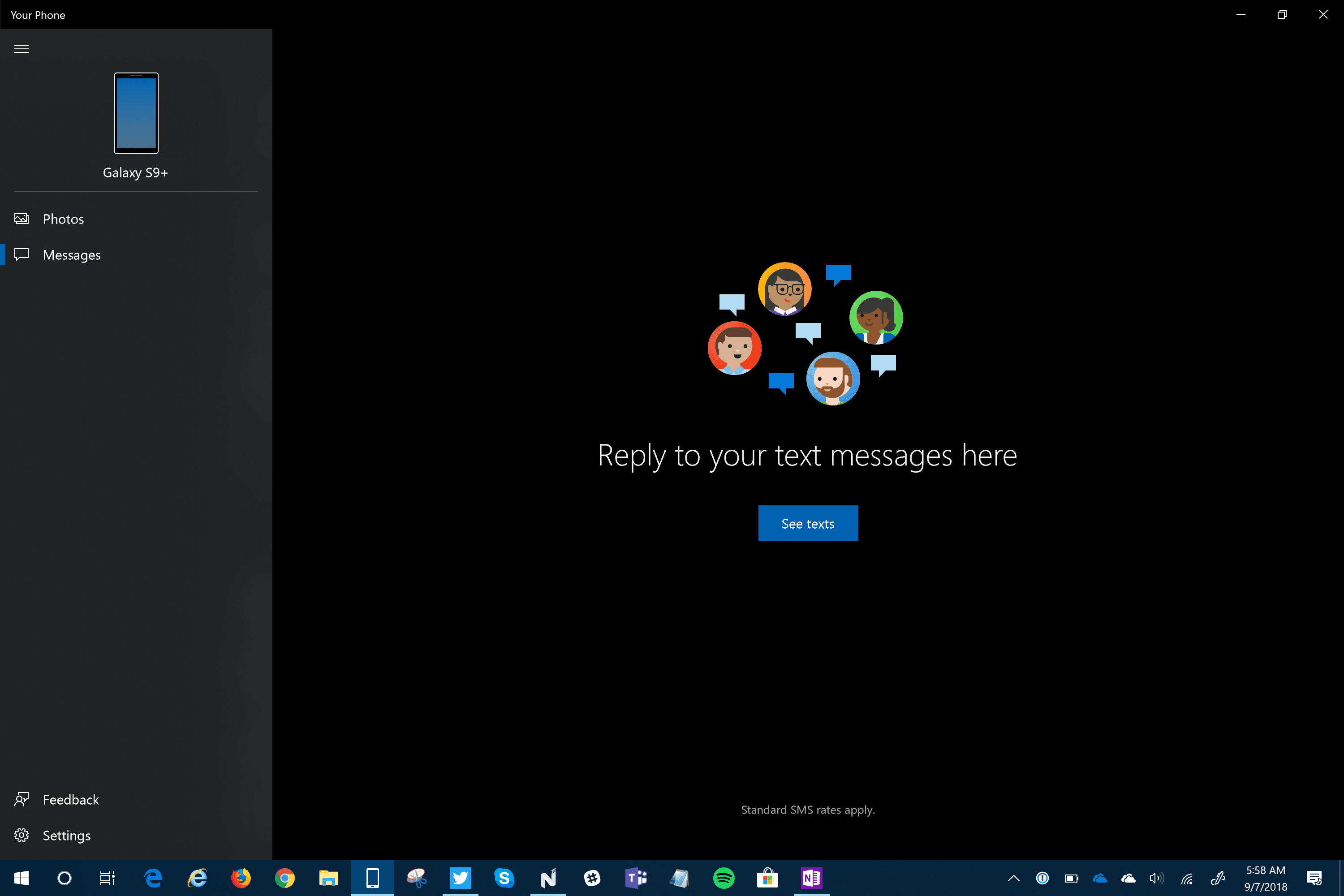Open Windows Ink Workspace from the tray
The height and width of the screenshot is (896, 1344).
pos(1218,878)
